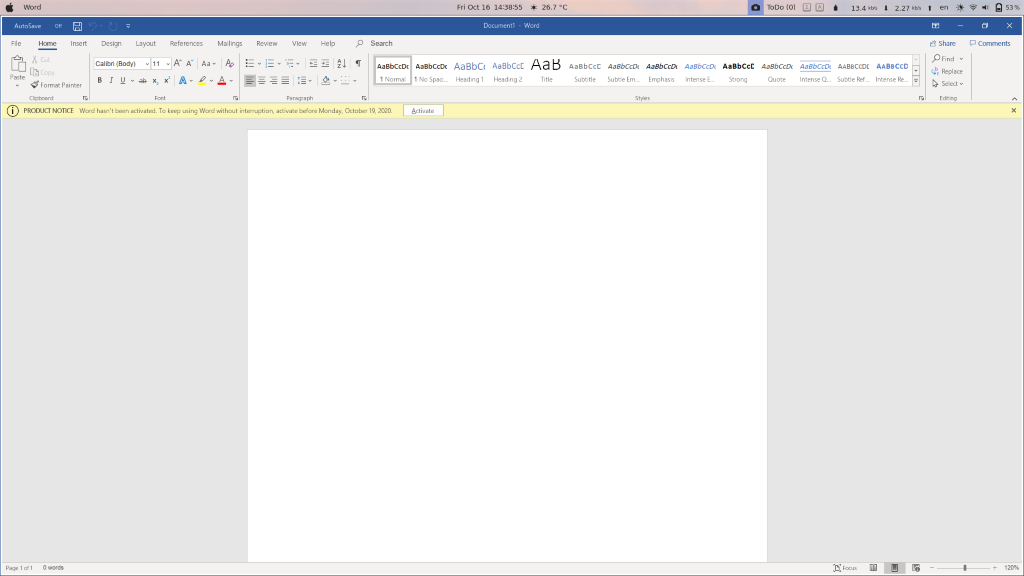Click the 120% zoom level

coord(1012,568)
